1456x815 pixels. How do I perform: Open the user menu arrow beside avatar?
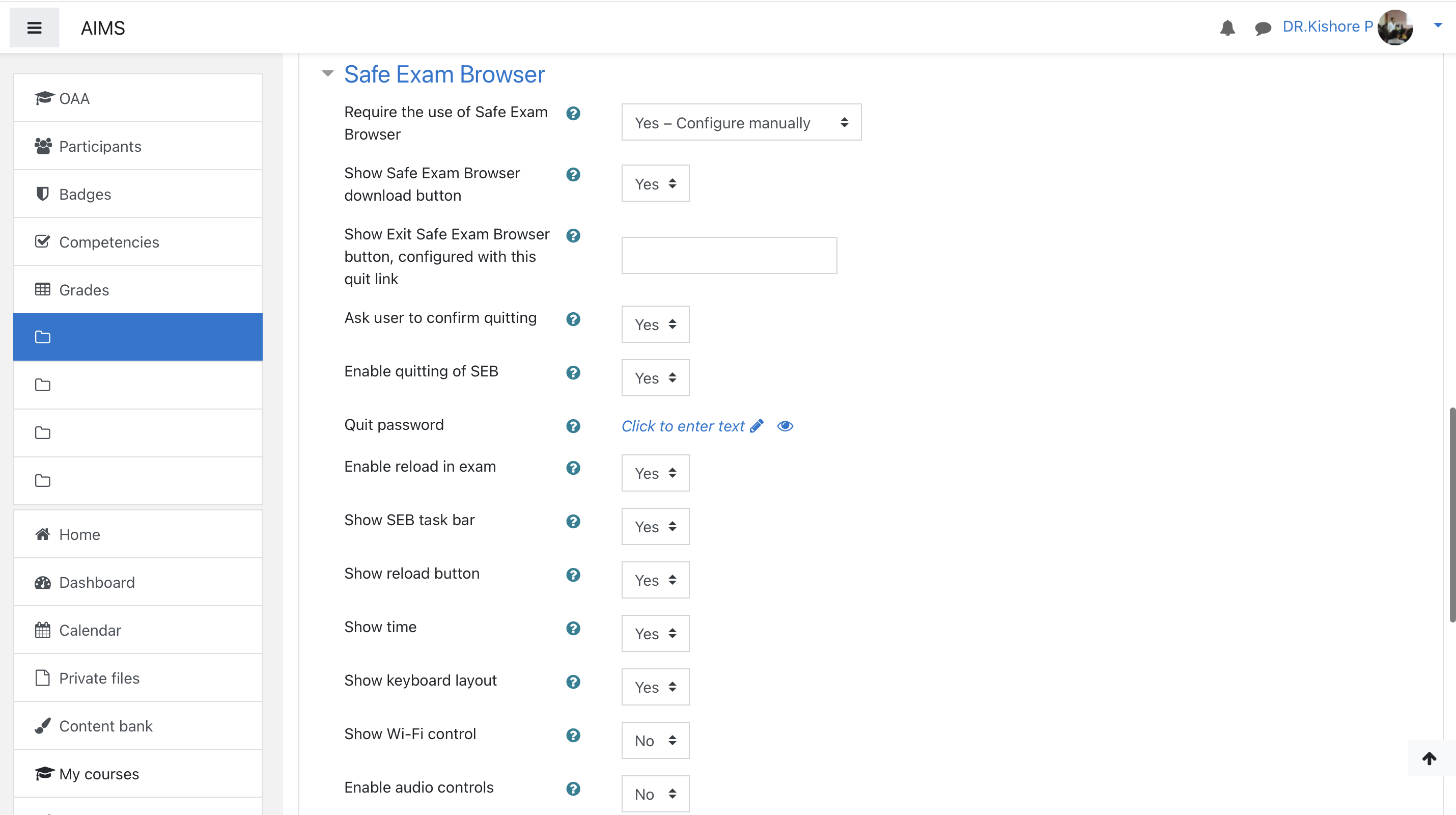point(1438,25)
